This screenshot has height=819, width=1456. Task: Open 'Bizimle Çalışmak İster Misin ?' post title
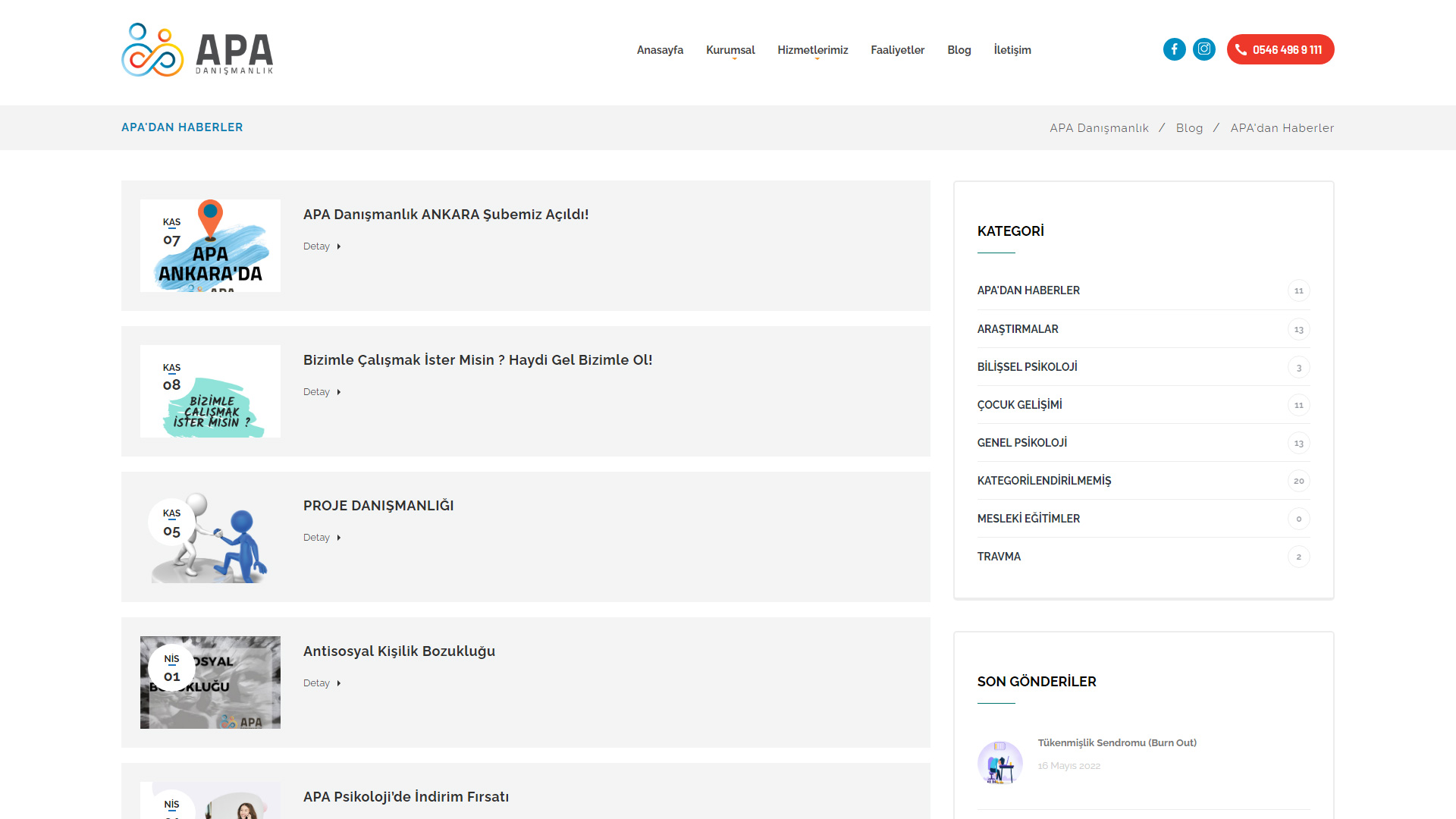pos(478,360)
